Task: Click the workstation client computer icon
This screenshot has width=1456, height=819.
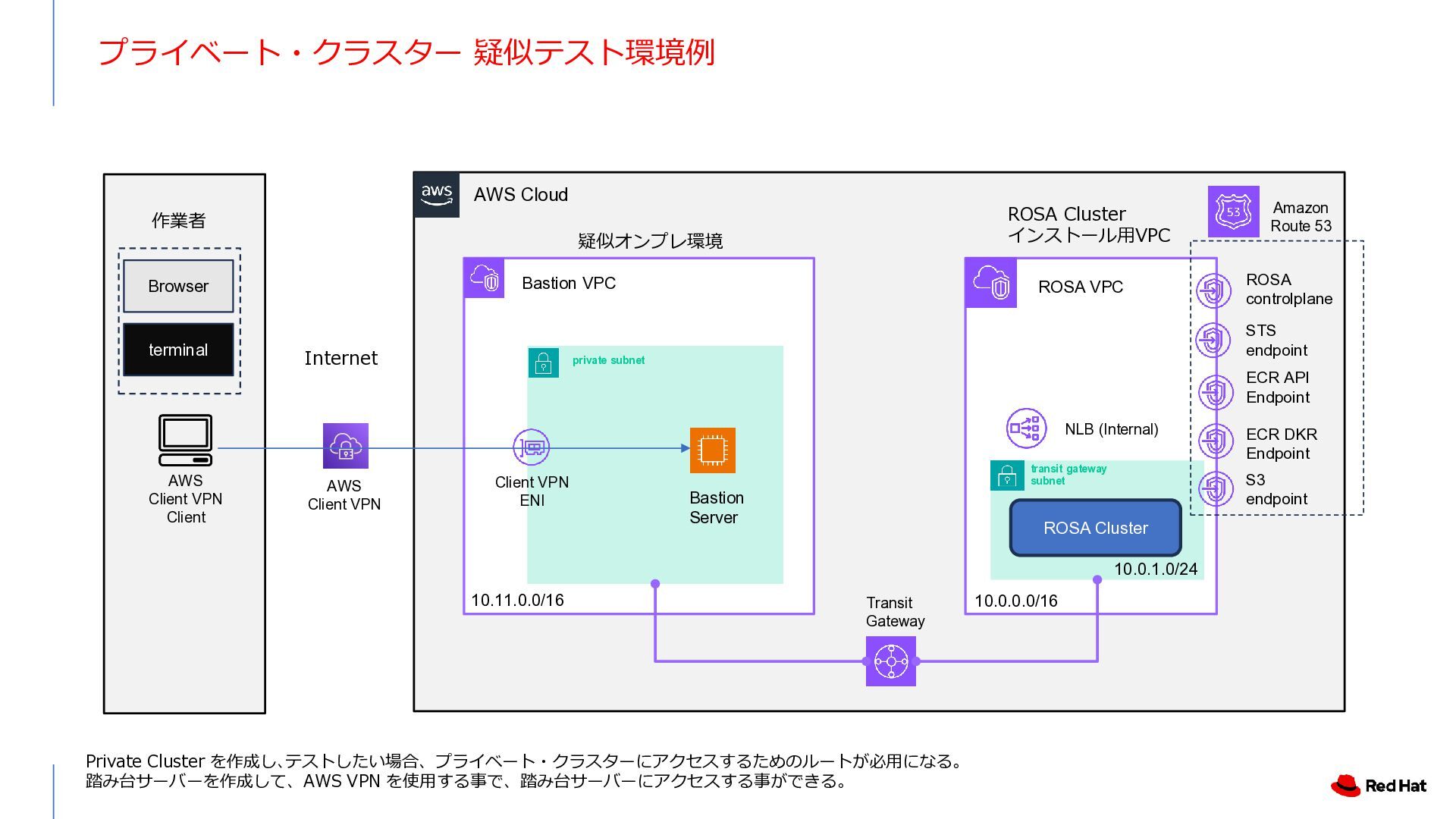Action: [x=185, y=440]
